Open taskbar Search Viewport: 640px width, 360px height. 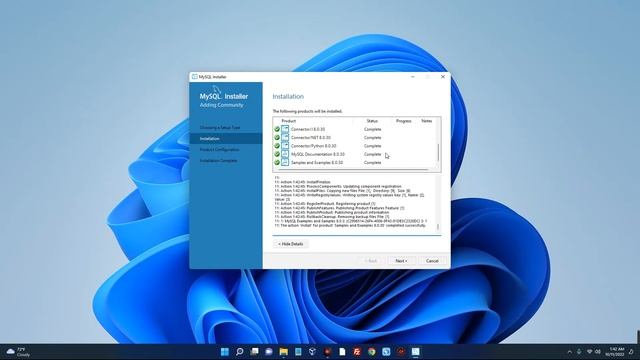pos(240,352)
